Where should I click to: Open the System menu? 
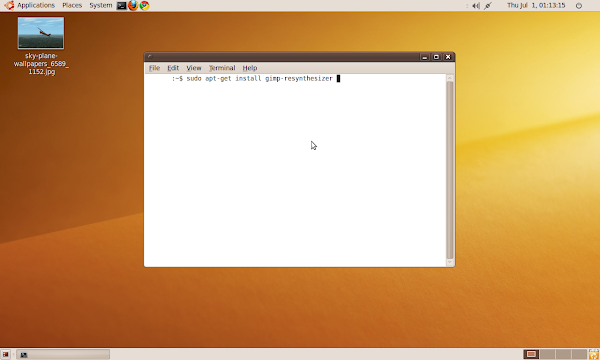tap(101, 5)
